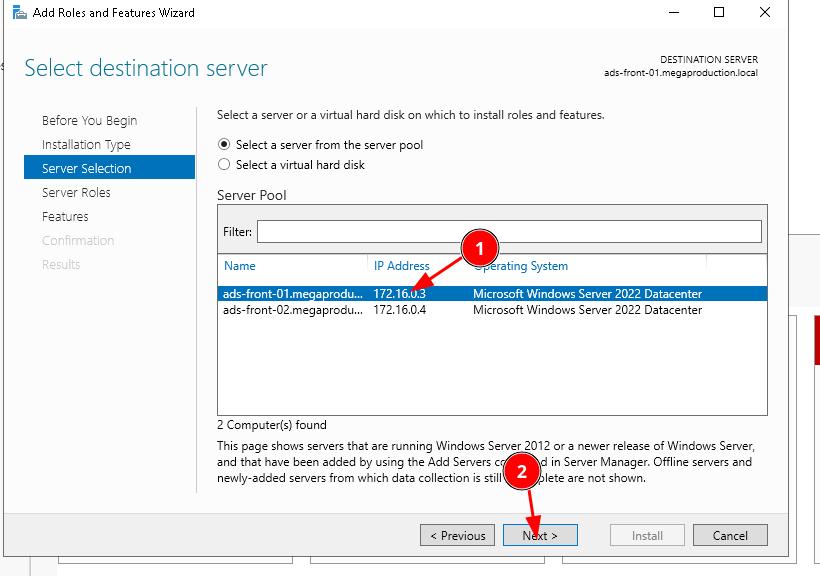The image size is (820, 576).
Task: Select the ads-front-01 server row
Action: point(292,294)
